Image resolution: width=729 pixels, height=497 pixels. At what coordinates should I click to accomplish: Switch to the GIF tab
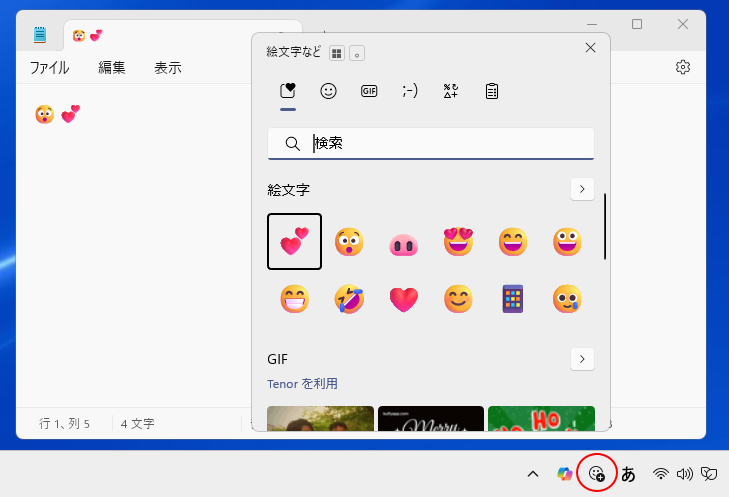click(369, 91)
